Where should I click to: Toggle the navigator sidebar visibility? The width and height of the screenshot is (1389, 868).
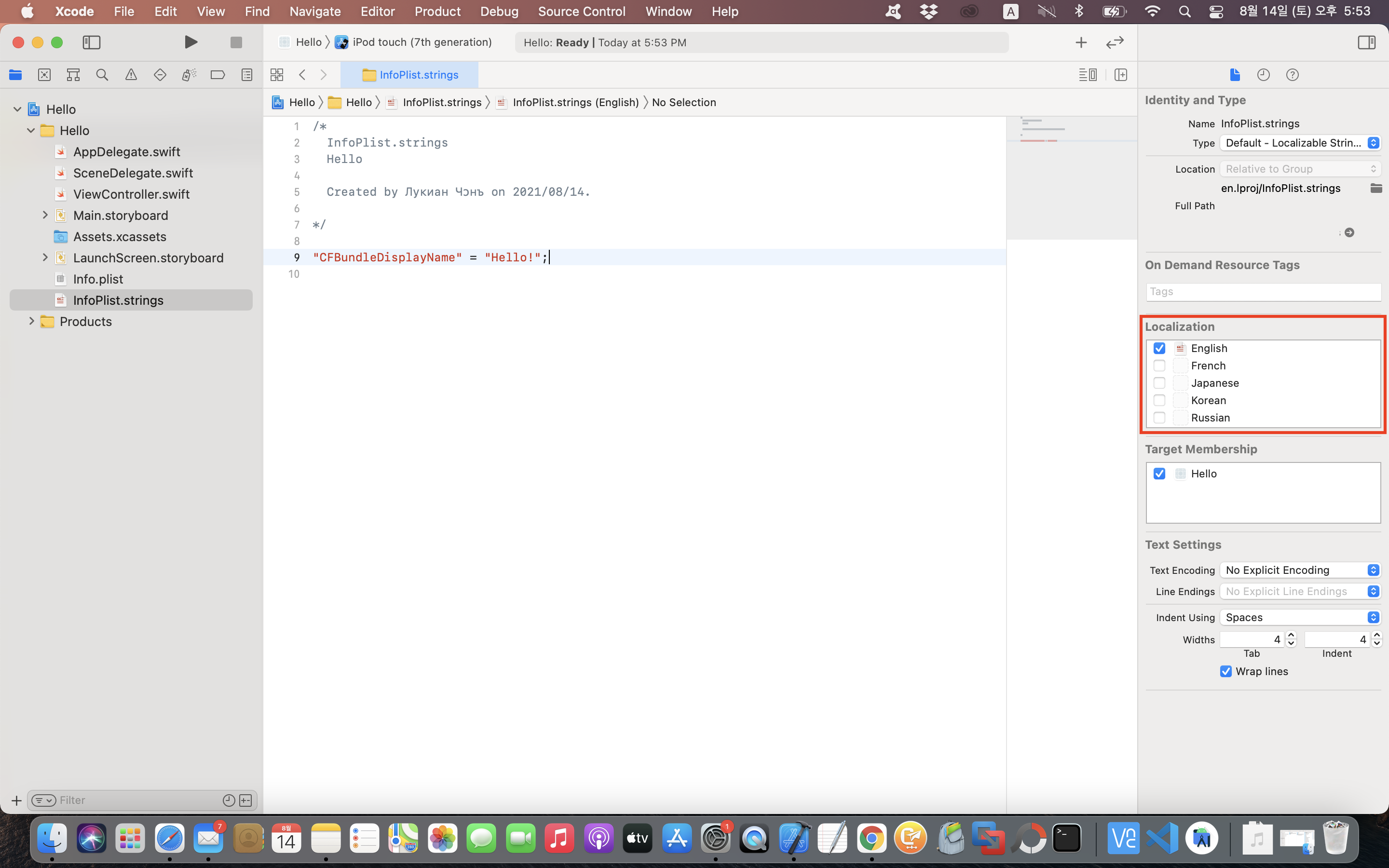click(x=91, y=42)
